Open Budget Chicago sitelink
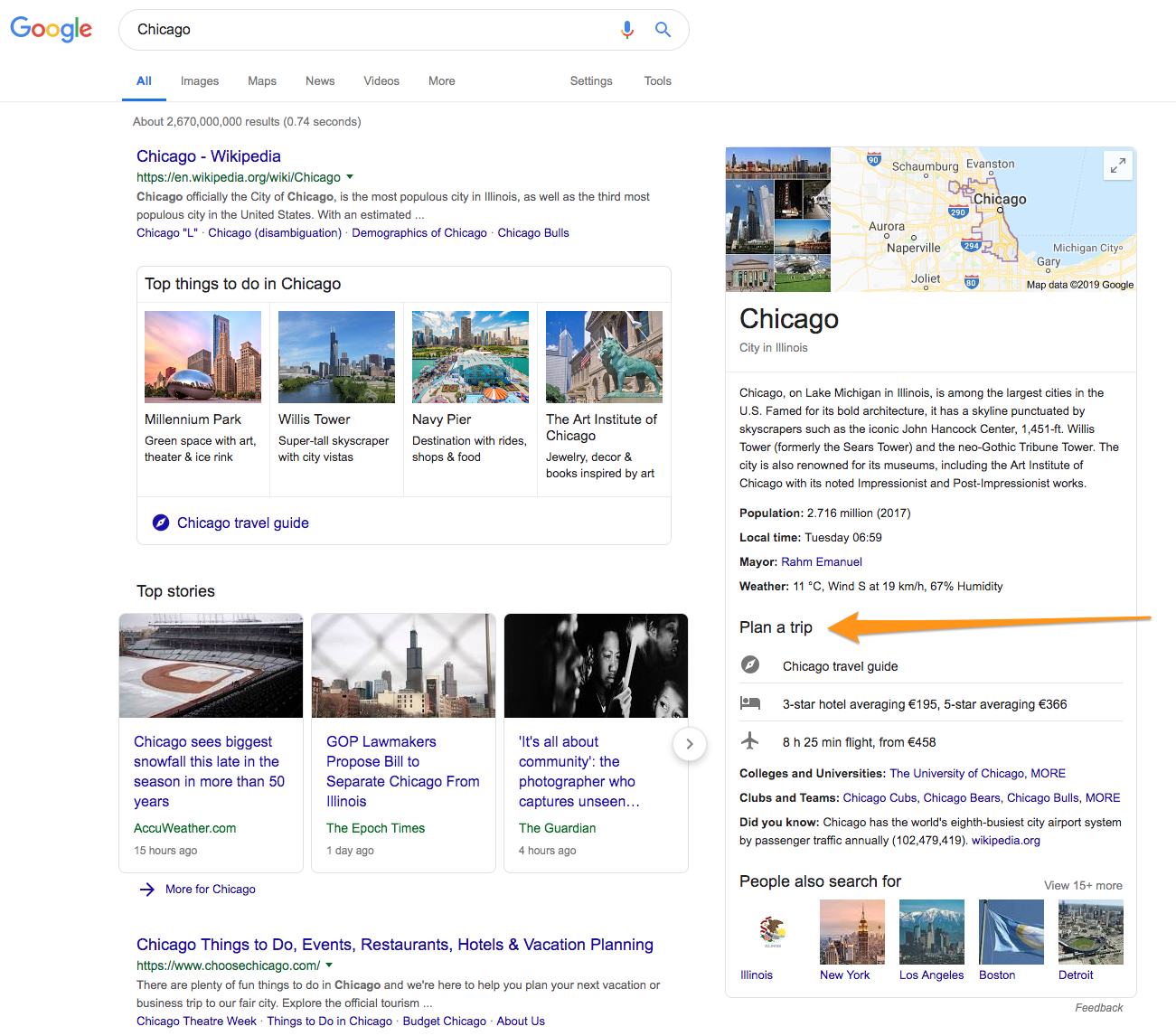 point(444,1022)
